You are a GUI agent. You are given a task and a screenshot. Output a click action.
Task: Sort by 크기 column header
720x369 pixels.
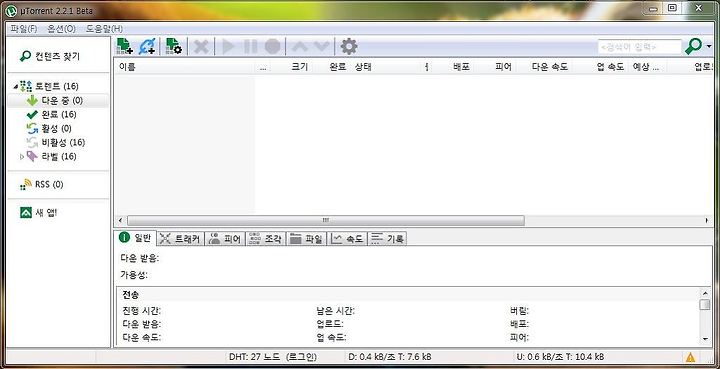click(292, 67)
